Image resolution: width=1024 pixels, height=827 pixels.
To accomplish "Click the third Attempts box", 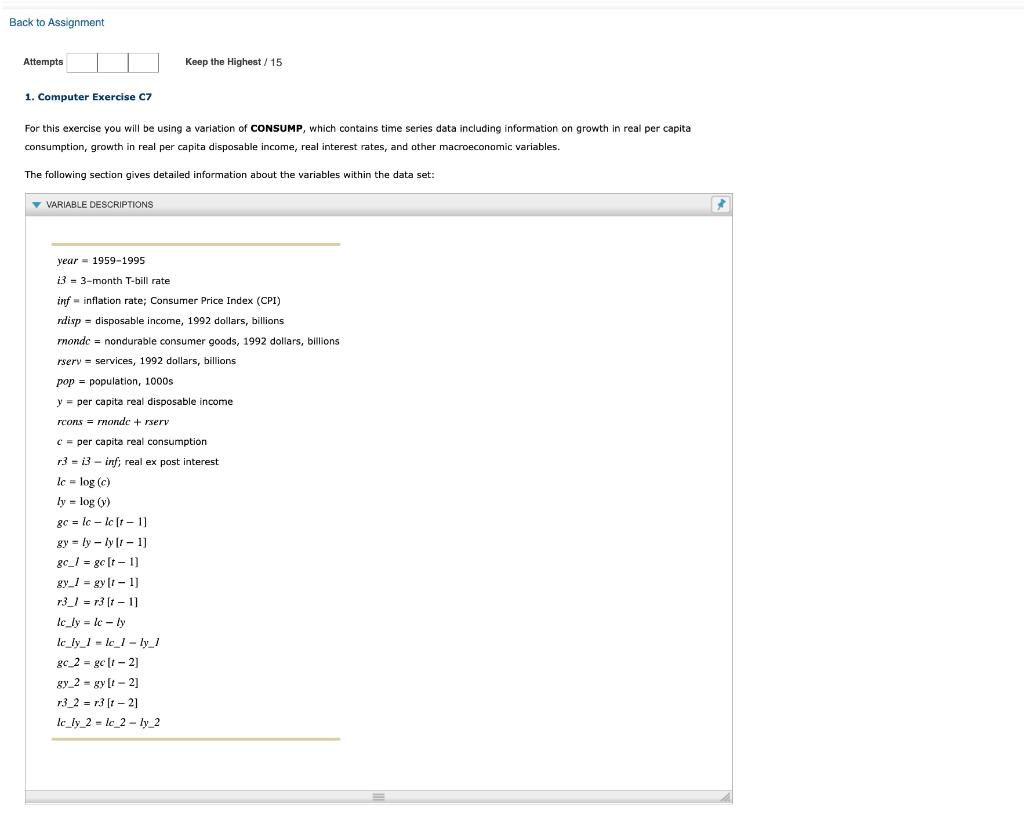I will (x=144, y=62).
